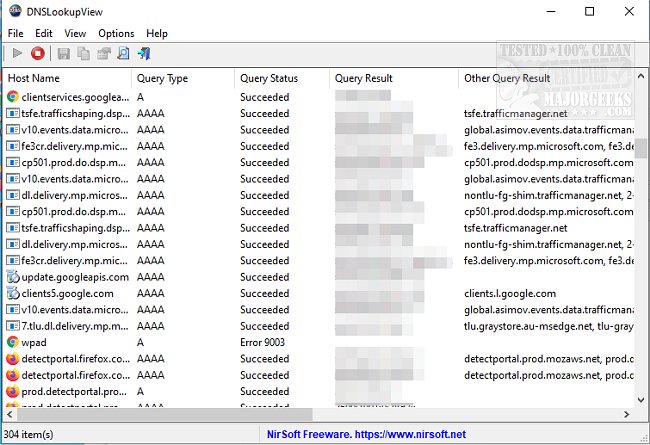Open Find using the magnifier toolbar icon
650x445 pixels.
point(124,53)
